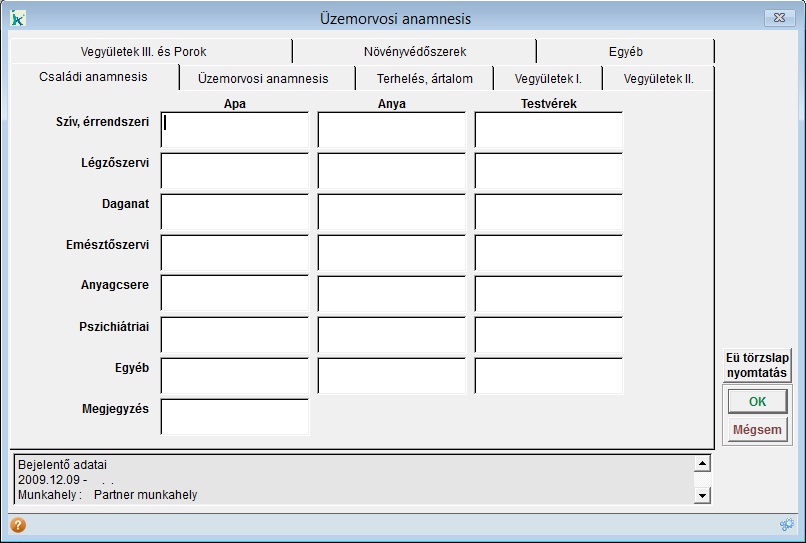The width and height of the screenshot is (806, 543).
Task: Open the Növényvédőszerek tab
Action: (414, 51)
